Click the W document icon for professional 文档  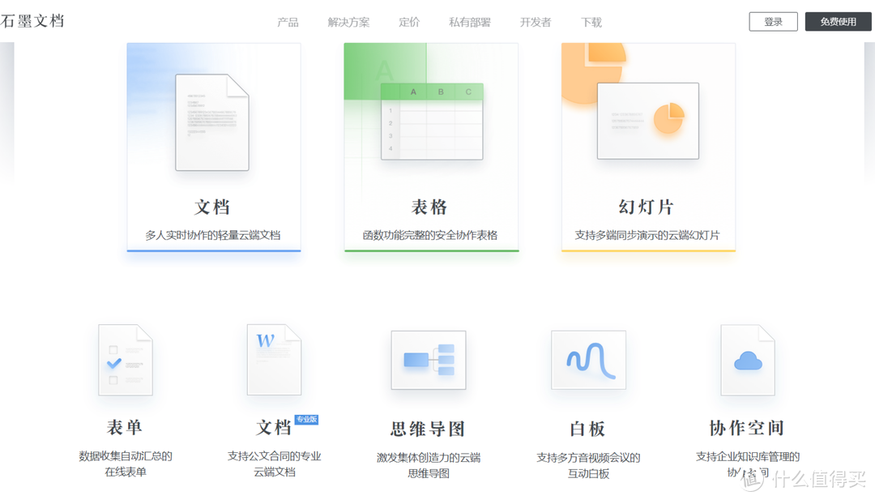pos(274,360)
